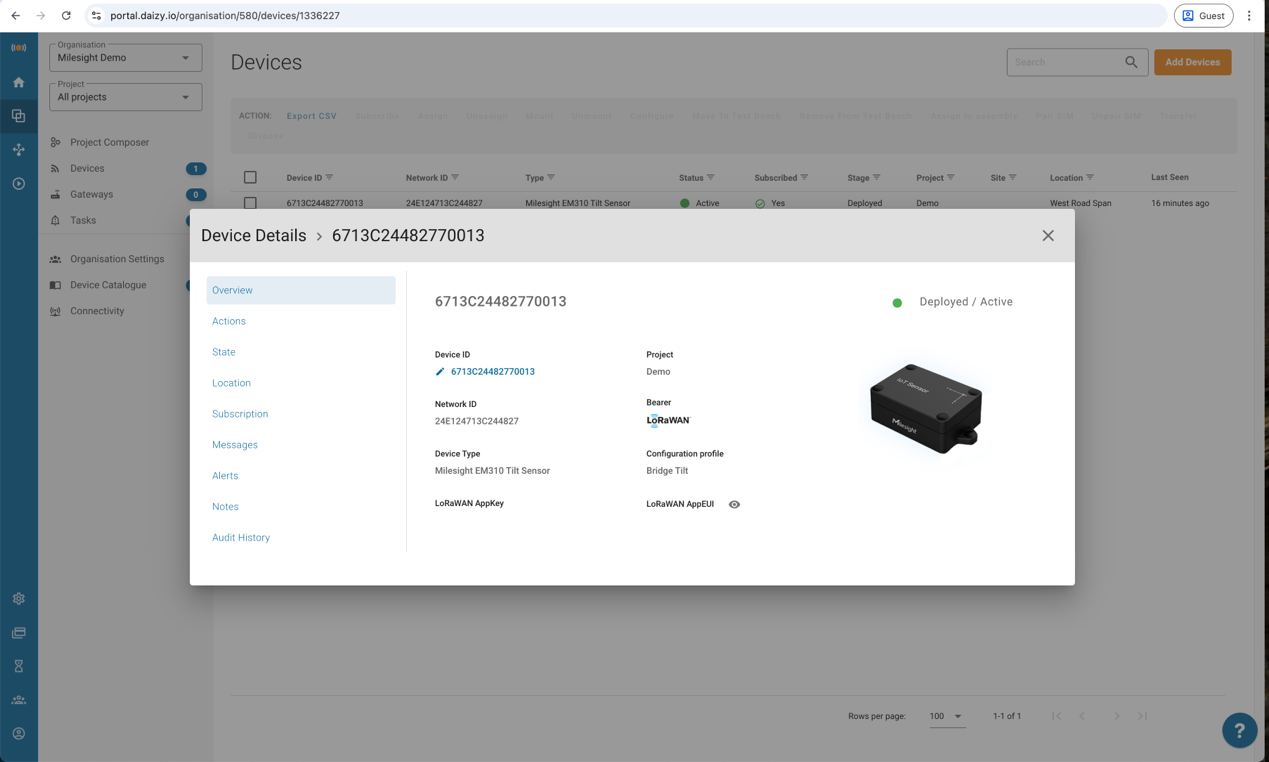Click the Stage column filter icon
The image size is (1269, 762).
coord(877,178)
